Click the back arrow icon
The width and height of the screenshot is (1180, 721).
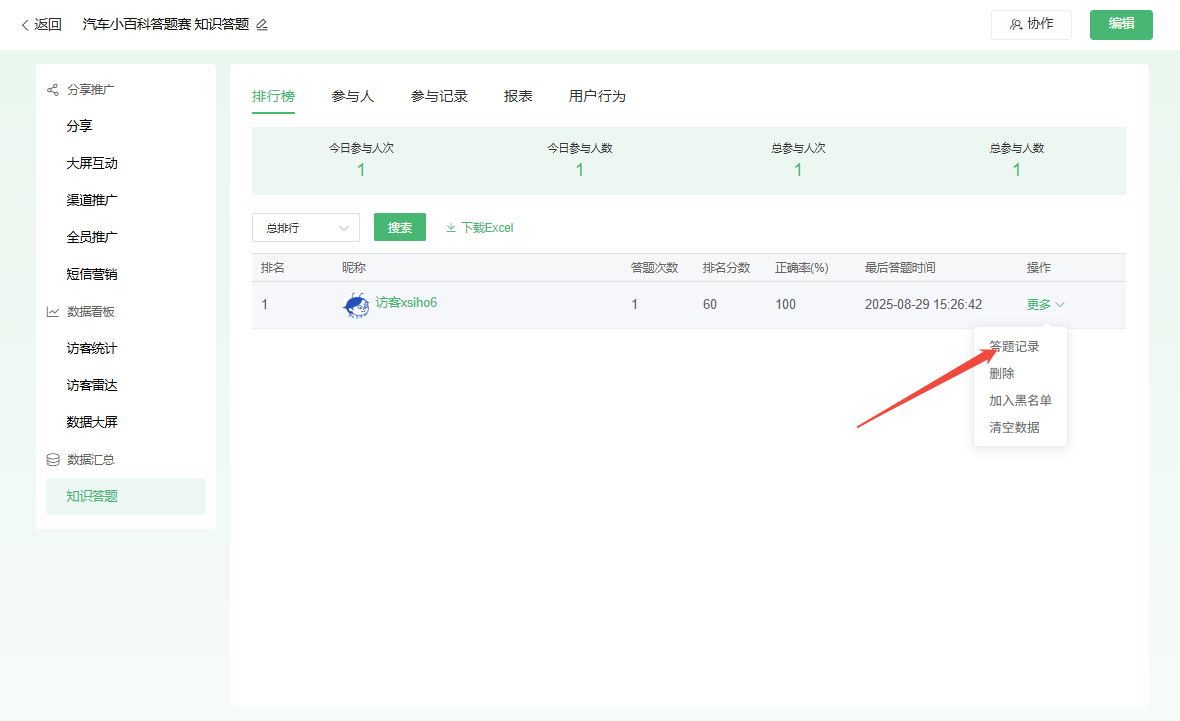pyautogui.click(x=25, y=25)
